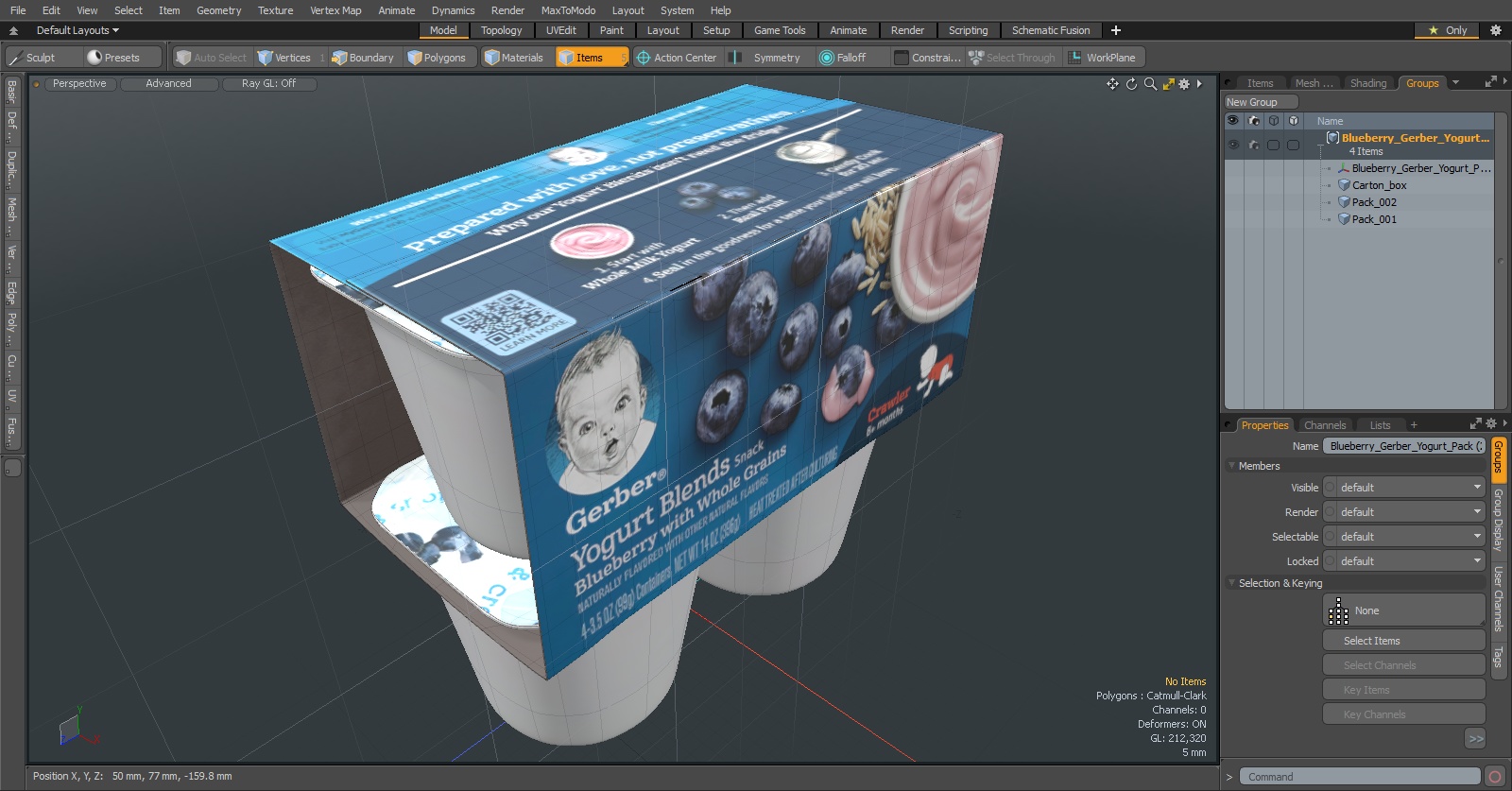Image resolution: width=1512 pixels, height=791 pixels.
Task: Click viewport zoom magnifier icon
Action: click(x=1150, y=84)
